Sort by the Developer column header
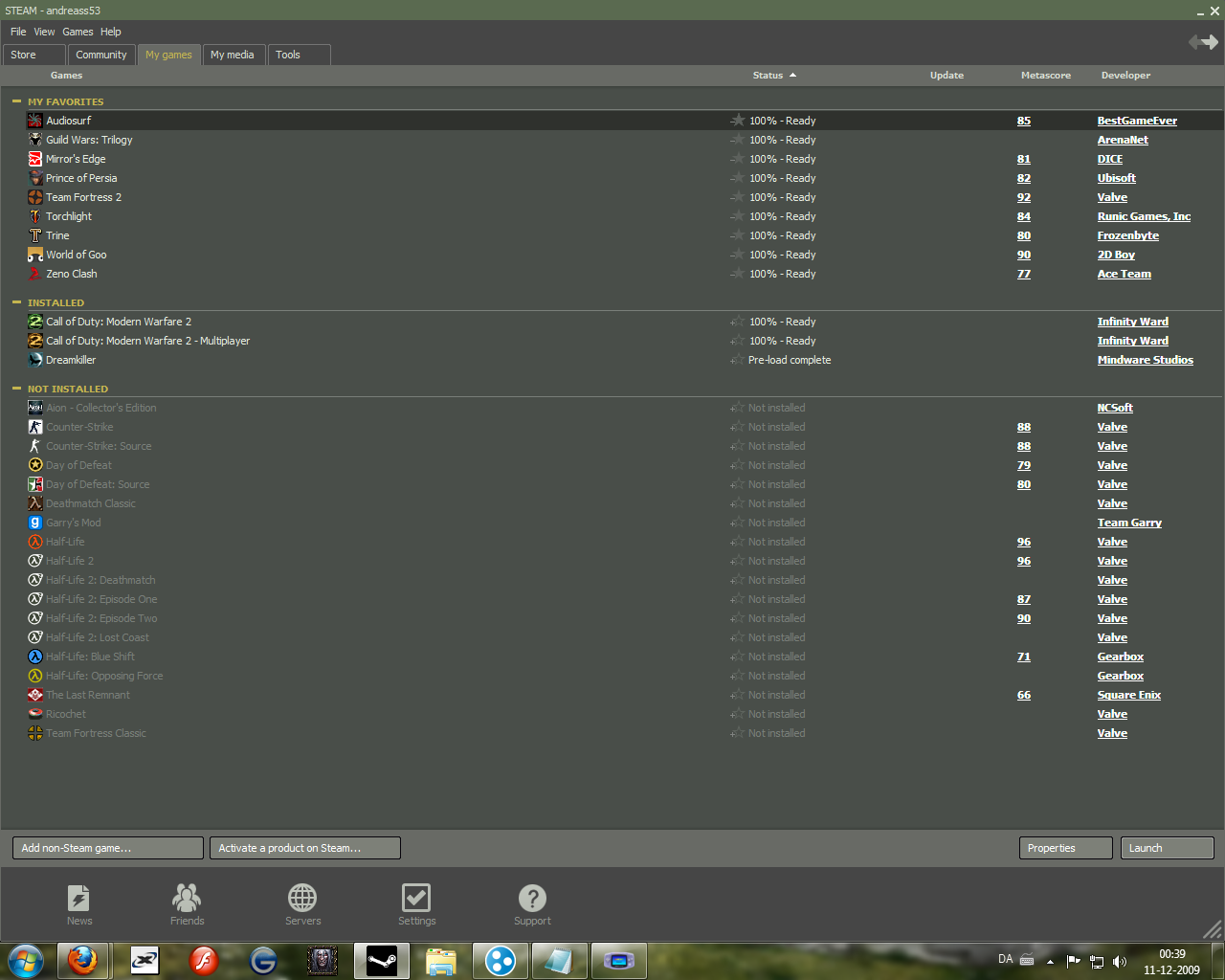The image size is (1225, 980). click(1125, 76)
